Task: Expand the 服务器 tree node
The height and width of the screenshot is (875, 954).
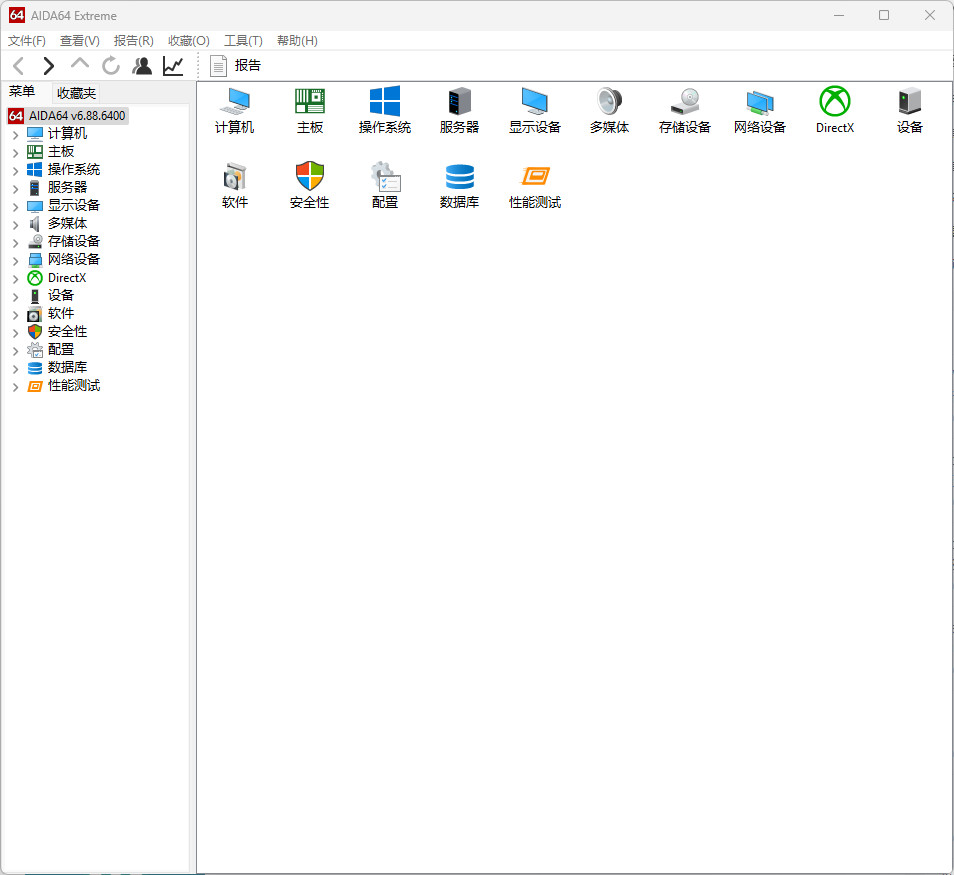Action: [x=16, y=188]
